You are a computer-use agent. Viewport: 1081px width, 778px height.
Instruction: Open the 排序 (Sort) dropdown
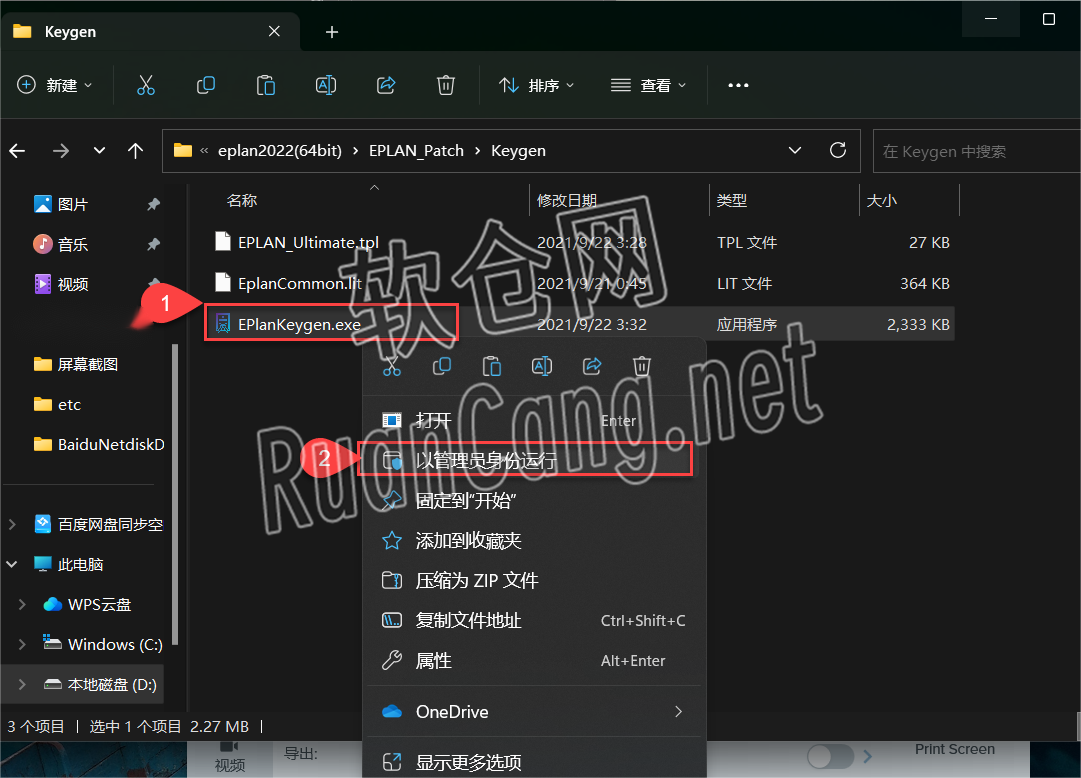pyautogui.click(x=537, y=85)
